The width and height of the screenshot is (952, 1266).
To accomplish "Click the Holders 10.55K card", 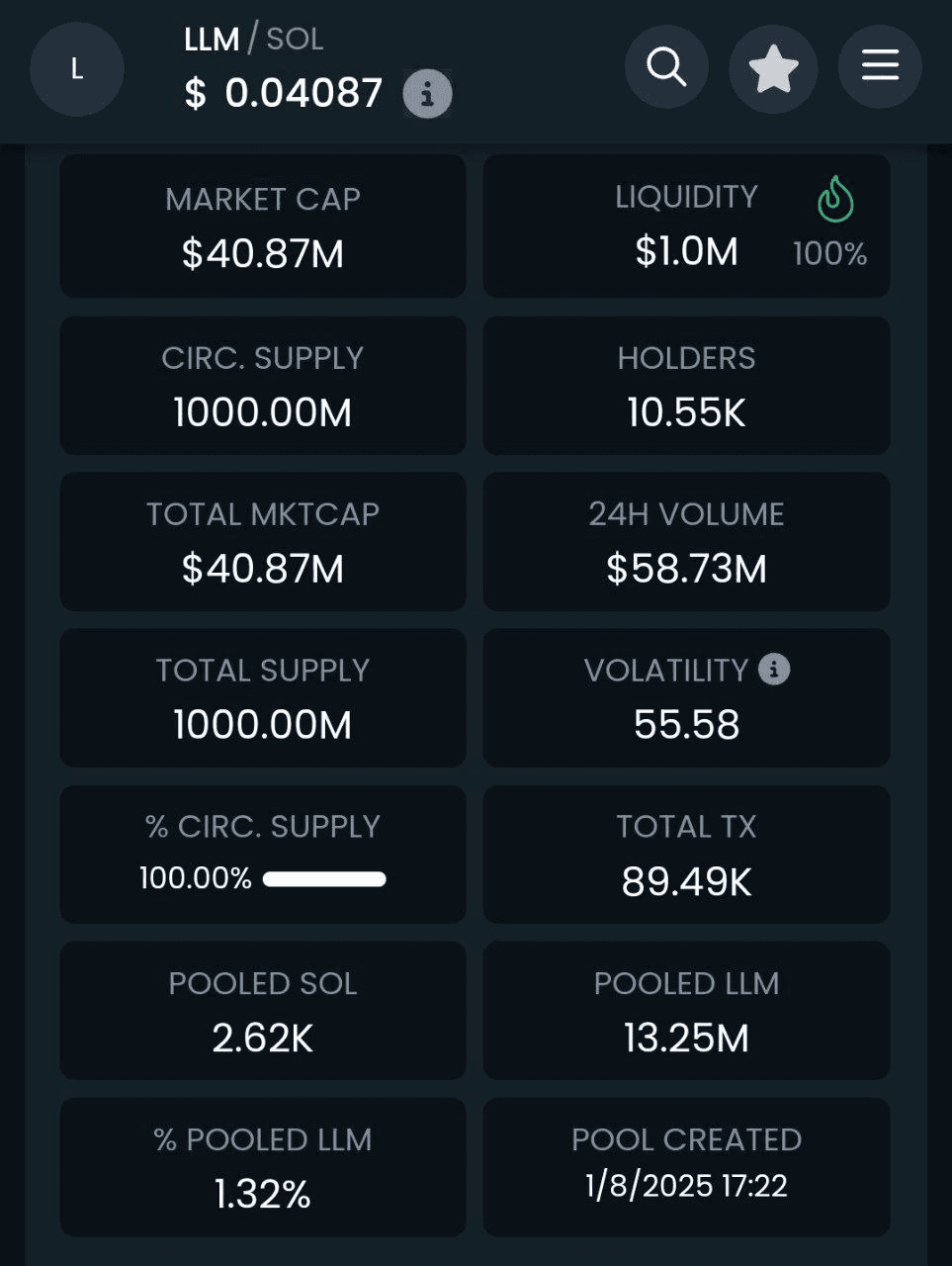I will pos(686,386).
